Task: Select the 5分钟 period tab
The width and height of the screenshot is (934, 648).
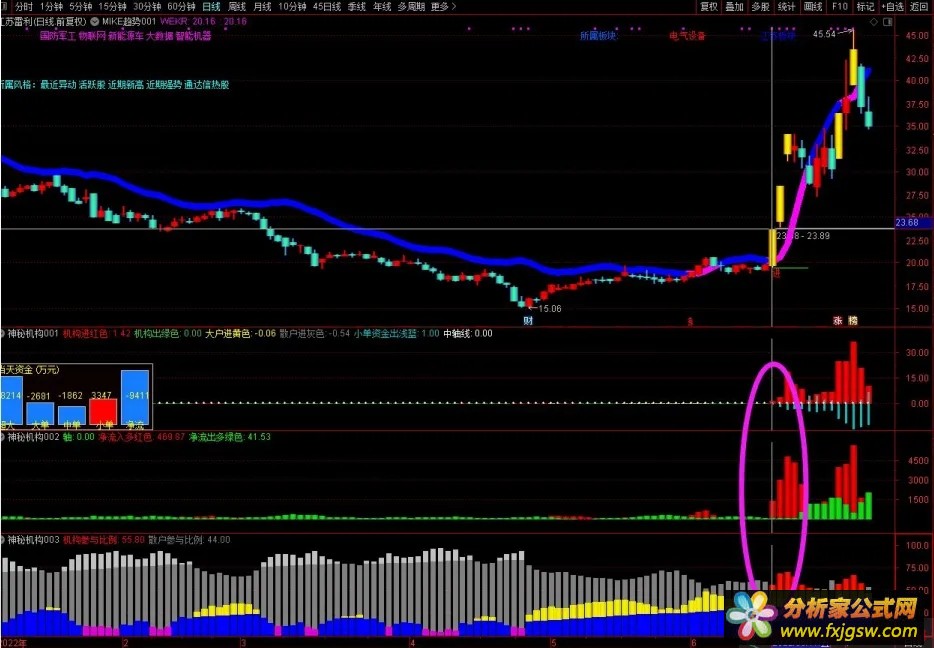Action: (80, 7)
